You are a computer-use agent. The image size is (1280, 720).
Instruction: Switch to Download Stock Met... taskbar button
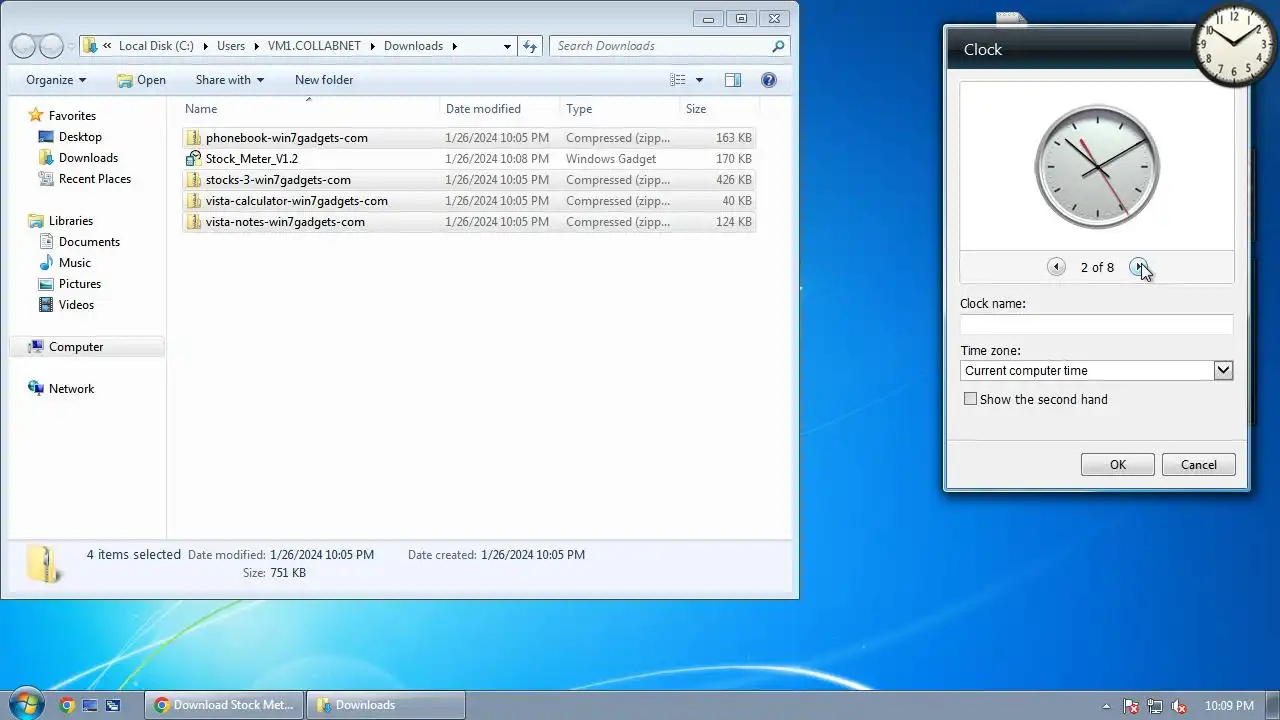[x=224, y=705]
